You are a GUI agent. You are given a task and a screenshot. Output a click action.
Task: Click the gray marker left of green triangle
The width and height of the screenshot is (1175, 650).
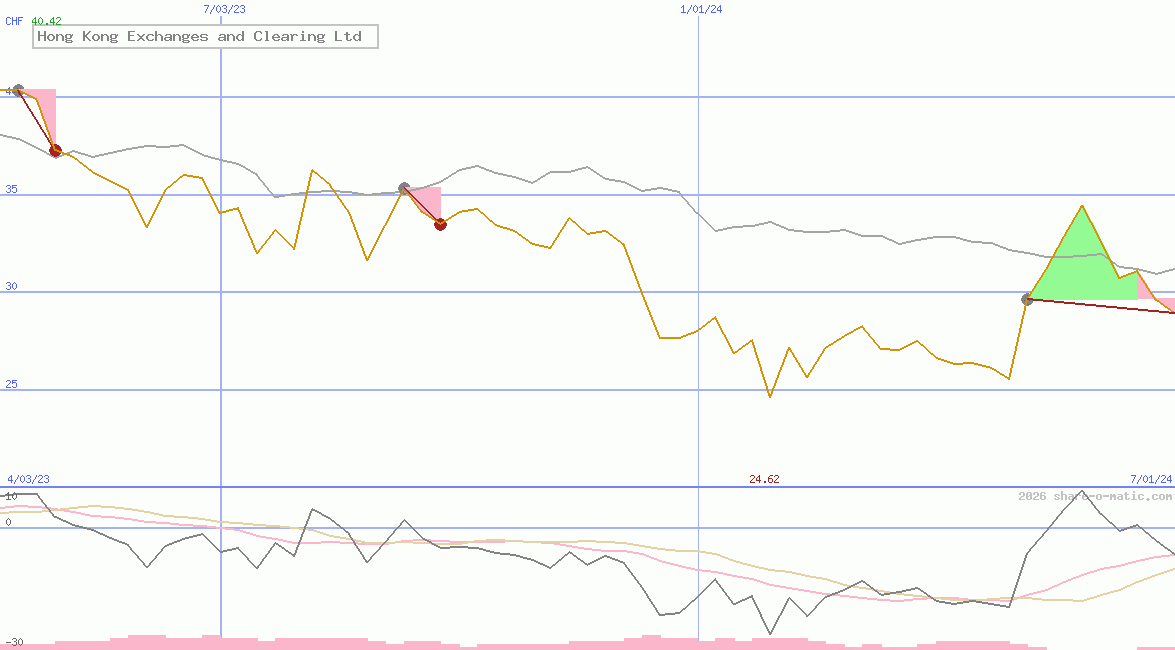tap(1027, 299)
